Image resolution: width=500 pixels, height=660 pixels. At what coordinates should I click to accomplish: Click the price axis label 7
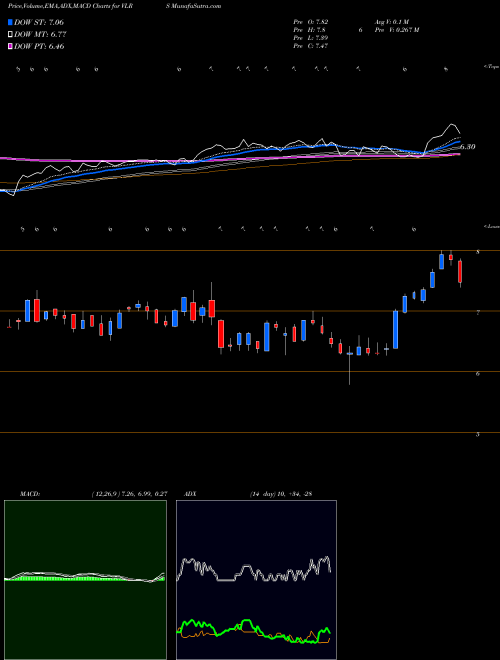pos(478,313)
